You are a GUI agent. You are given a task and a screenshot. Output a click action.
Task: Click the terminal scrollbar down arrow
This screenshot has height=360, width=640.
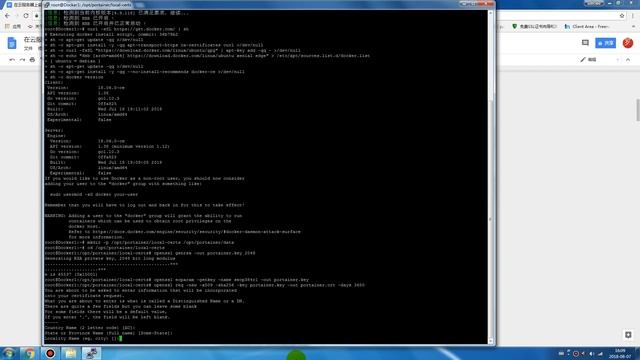tap(491, 340)
